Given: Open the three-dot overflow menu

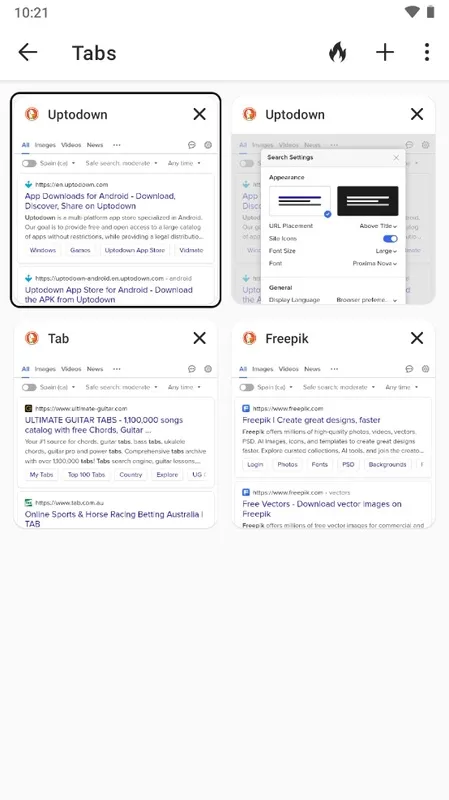Looking at the screenshot, I should [427, 52].
